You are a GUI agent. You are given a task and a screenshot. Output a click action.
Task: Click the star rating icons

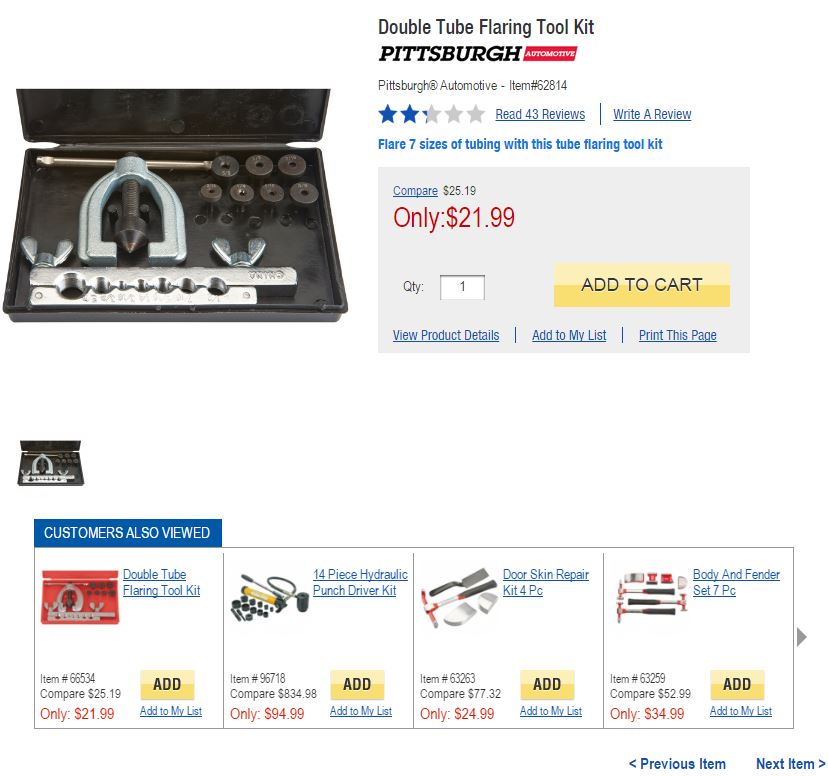(431, 114)
